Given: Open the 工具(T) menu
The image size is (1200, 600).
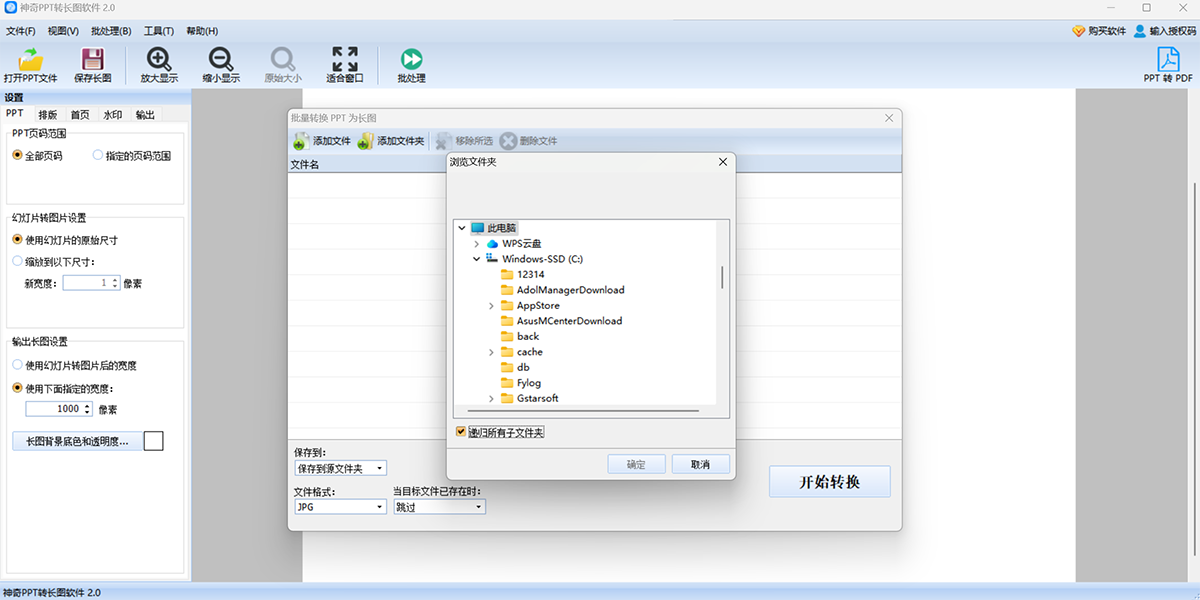Looking at the screenshot, I should (x=158, y=31).
